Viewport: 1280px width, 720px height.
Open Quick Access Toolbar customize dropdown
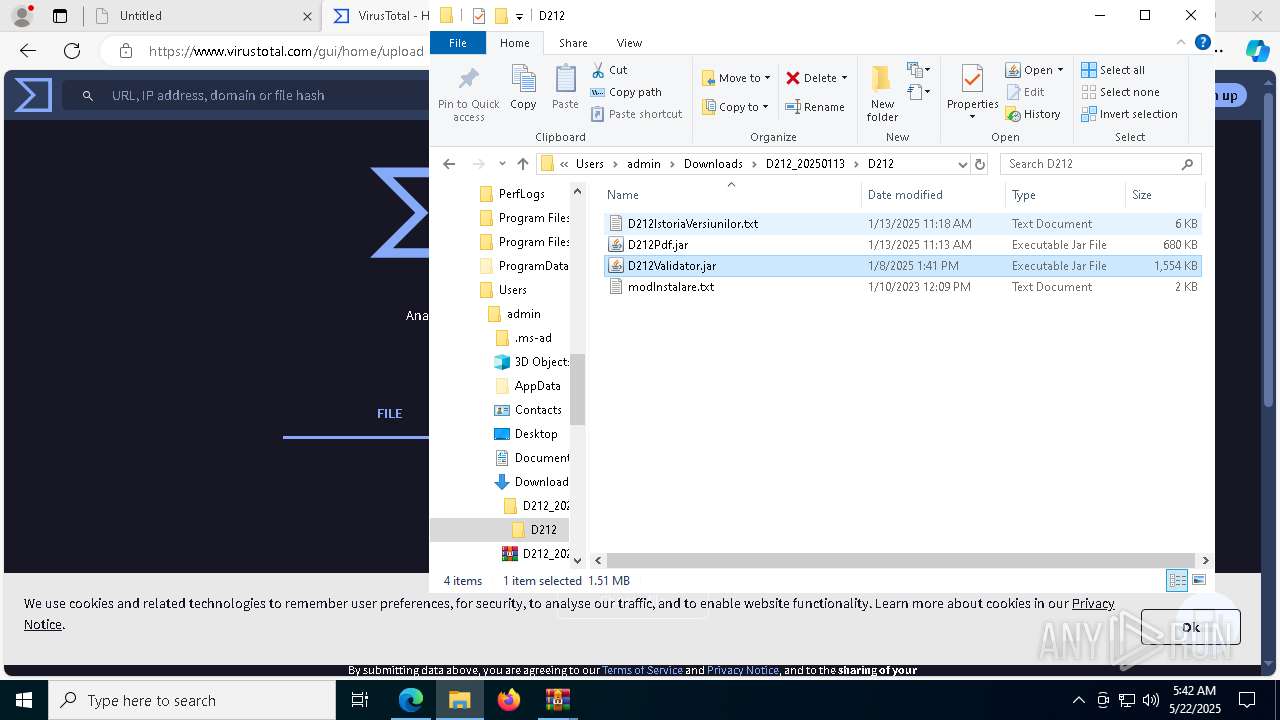click(x=519, y=16)
